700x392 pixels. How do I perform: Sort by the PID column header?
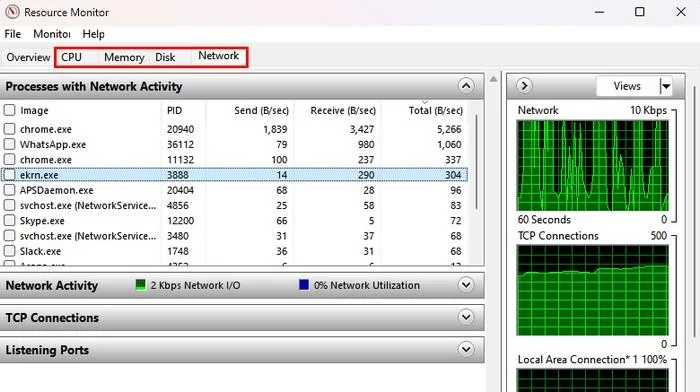click(x=175, y=110)
